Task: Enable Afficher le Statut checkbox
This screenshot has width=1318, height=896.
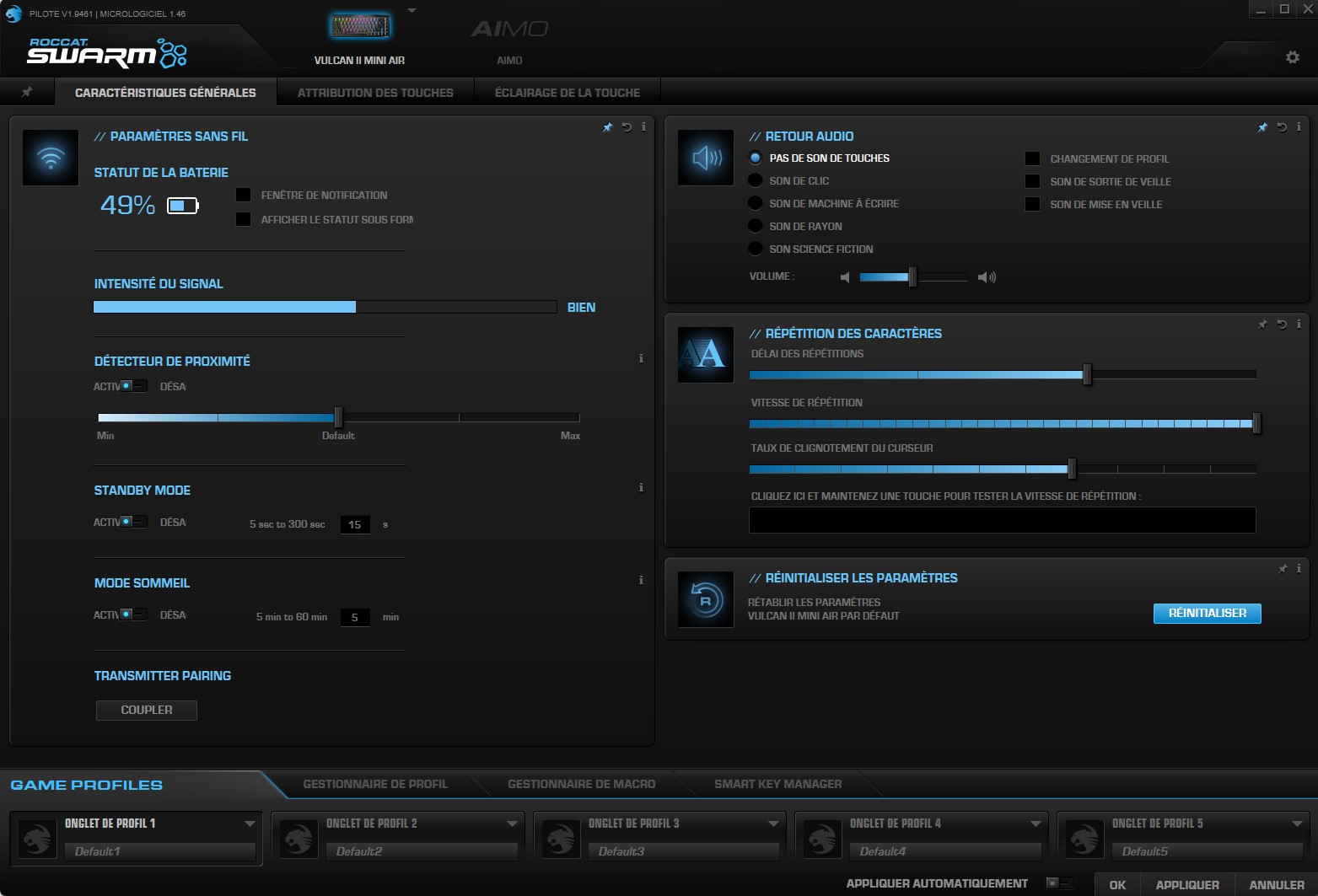Action: coord(244,219)
